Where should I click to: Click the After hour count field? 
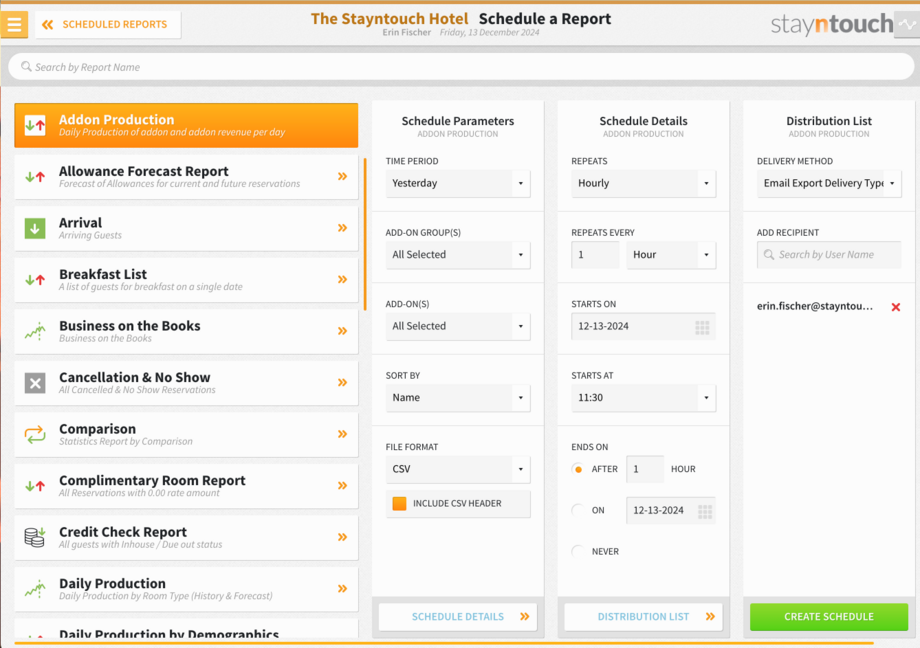click(645, 470)
